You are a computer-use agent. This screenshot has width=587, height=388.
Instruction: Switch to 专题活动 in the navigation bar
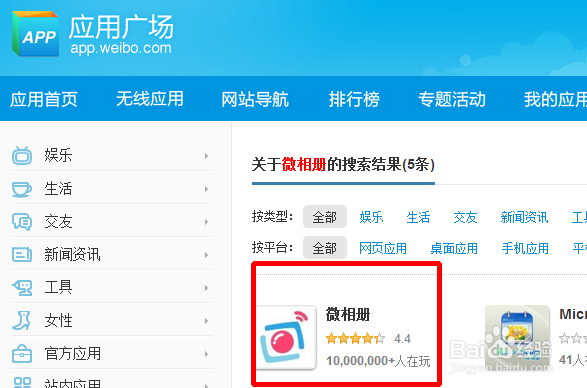coord(452,99)
